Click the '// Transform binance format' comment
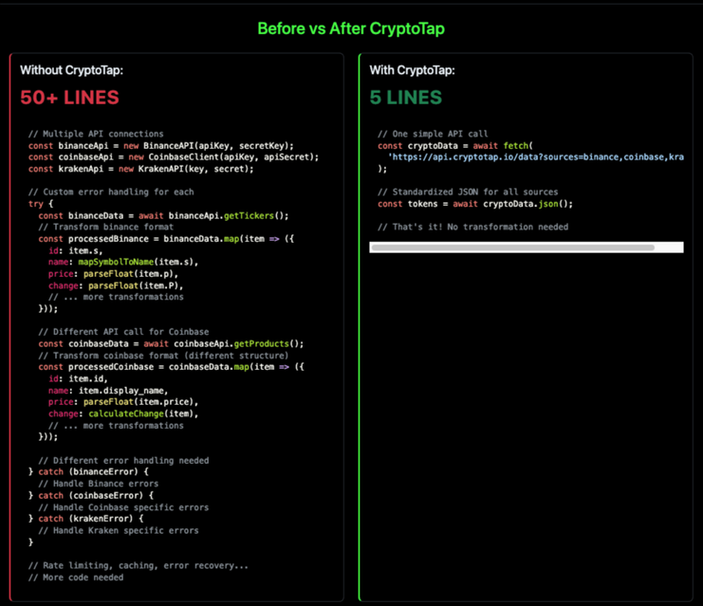Screen dimensions: 703x606 106,227
